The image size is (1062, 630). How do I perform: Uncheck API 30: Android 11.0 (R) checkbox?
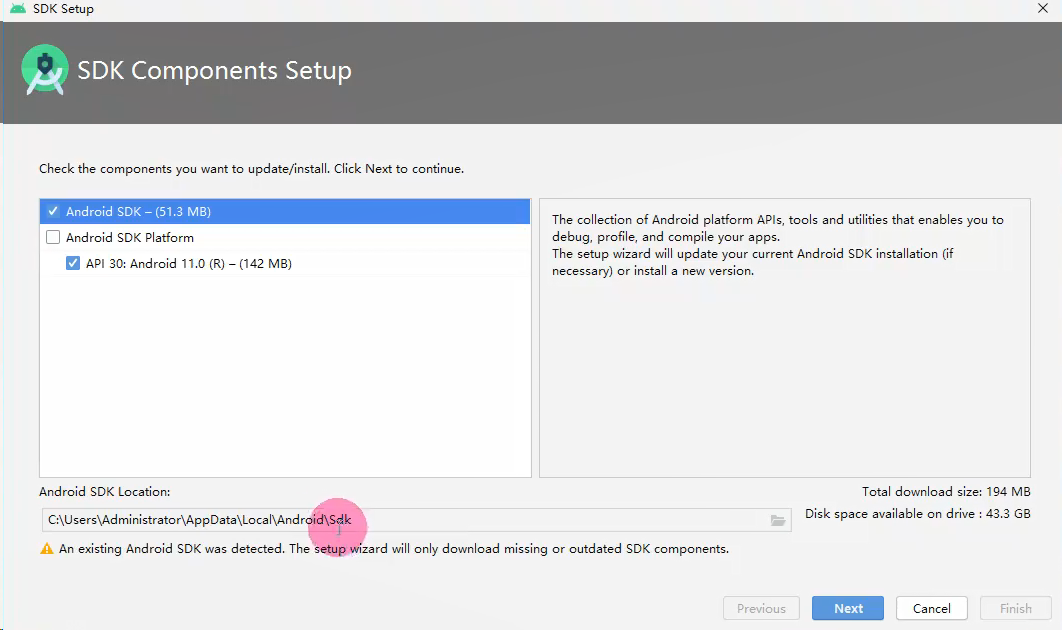(x=72, y=264)
